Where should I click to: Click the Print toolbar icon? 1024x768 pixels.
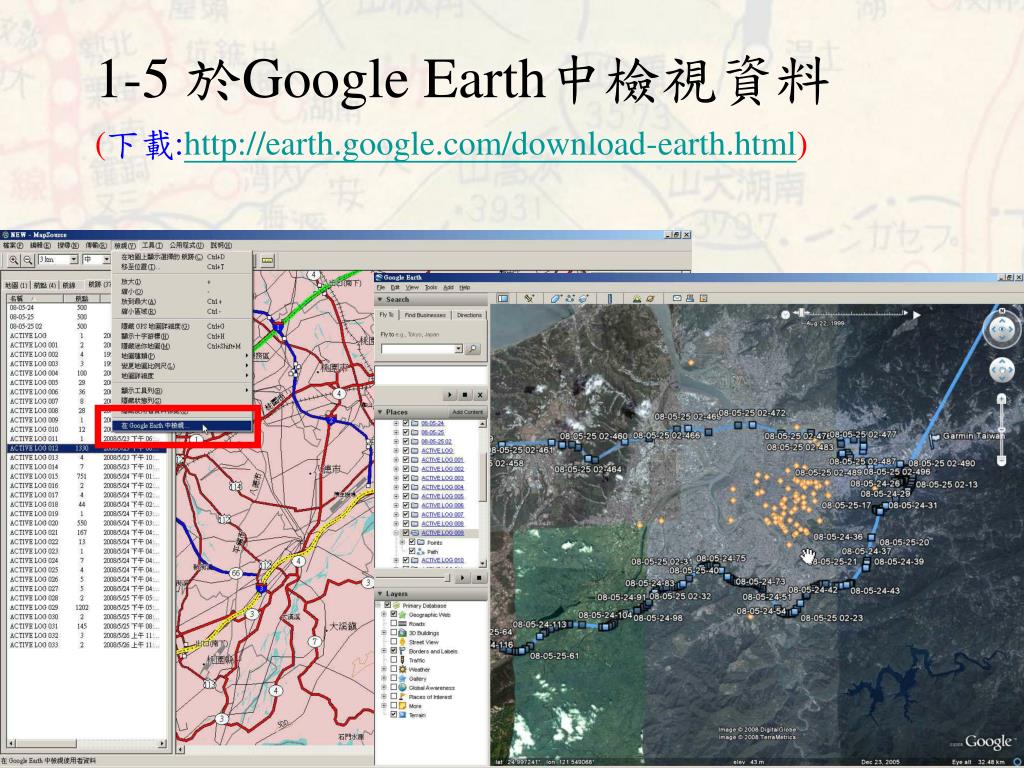(x=690, y=298)
